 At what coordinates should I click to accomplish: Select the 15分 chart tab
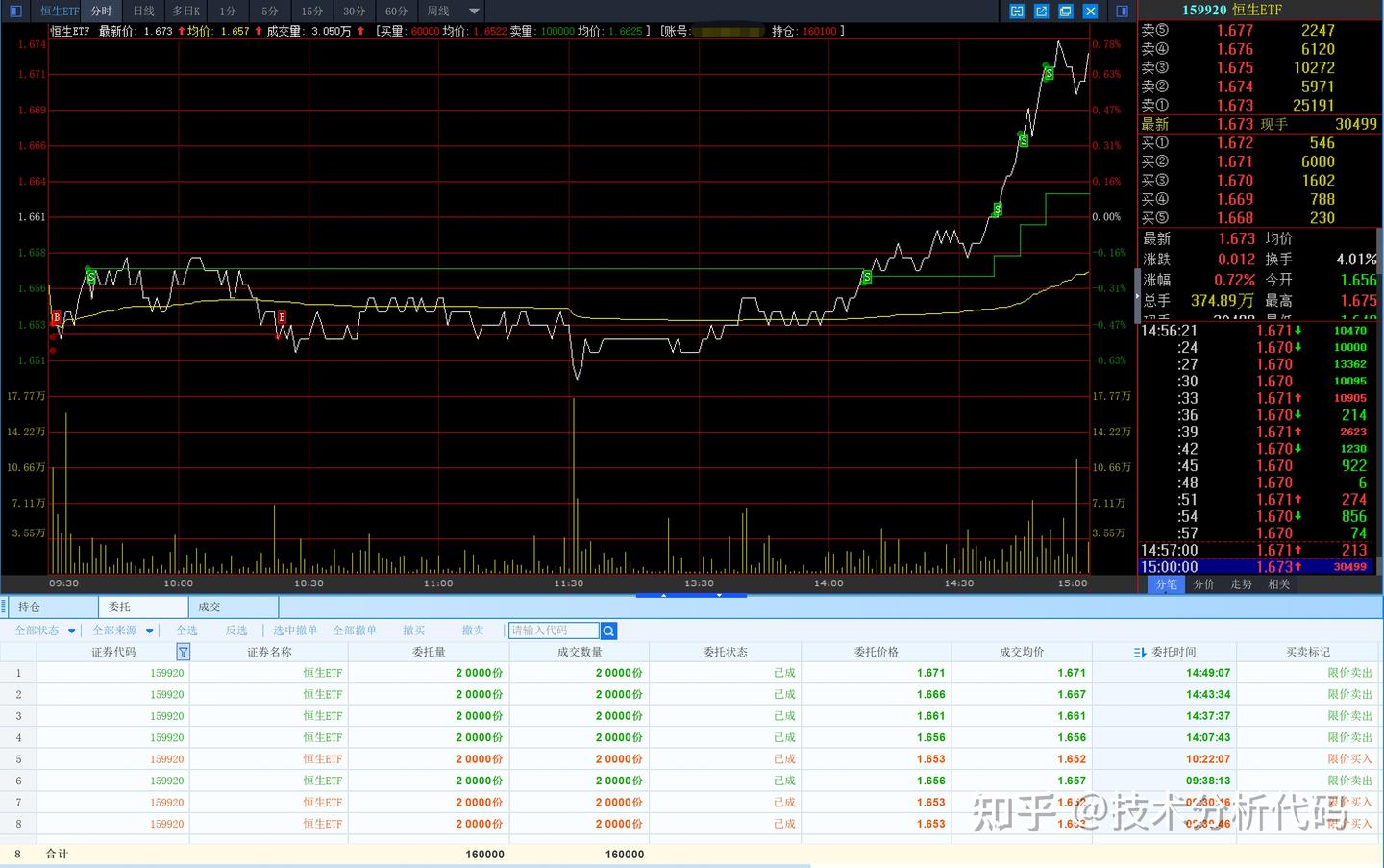(x=312, y=11)
